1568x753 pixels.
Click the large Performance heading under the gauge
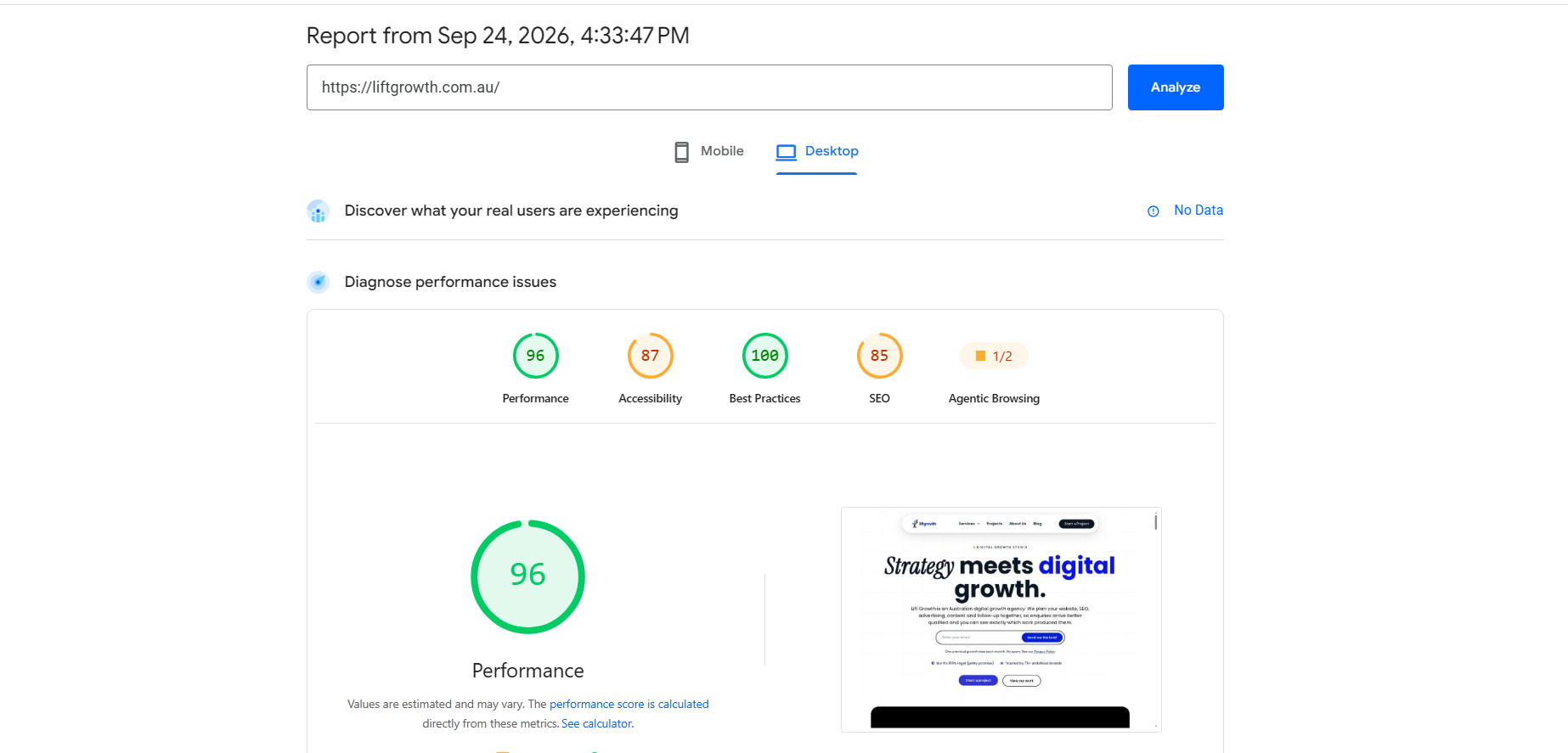coord(528,671)
